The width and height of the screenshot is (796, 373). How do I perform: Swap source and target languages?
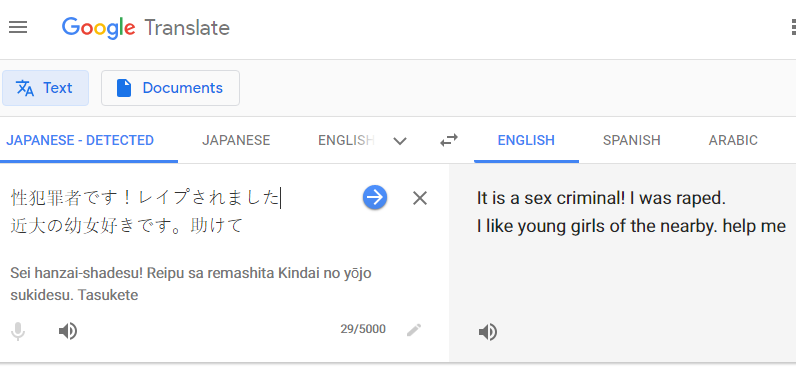(449, 140)
